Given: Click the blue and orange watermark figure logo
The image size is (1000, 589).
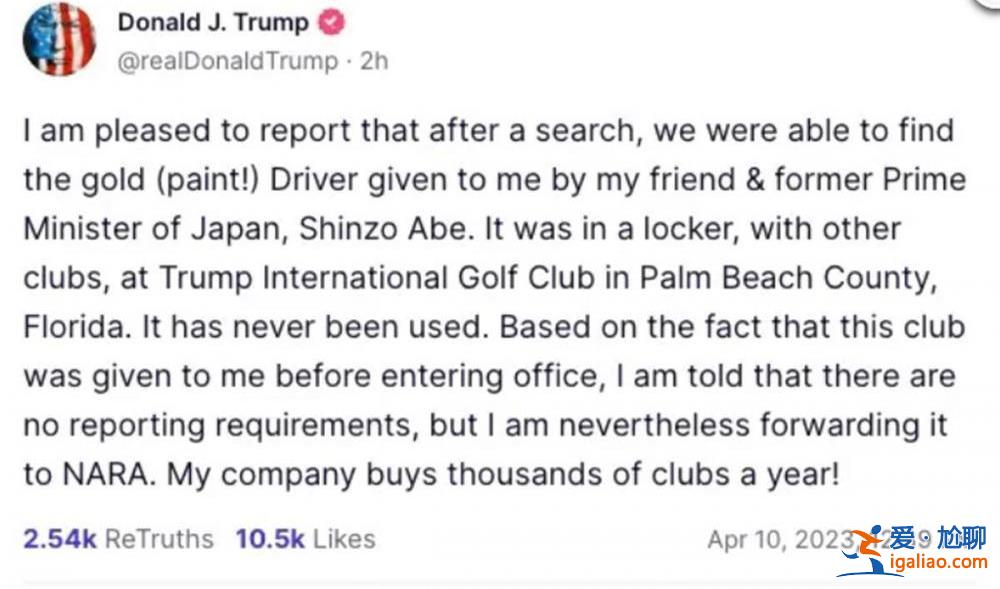Looking at the screenshot, I should [x=864, y=549].
